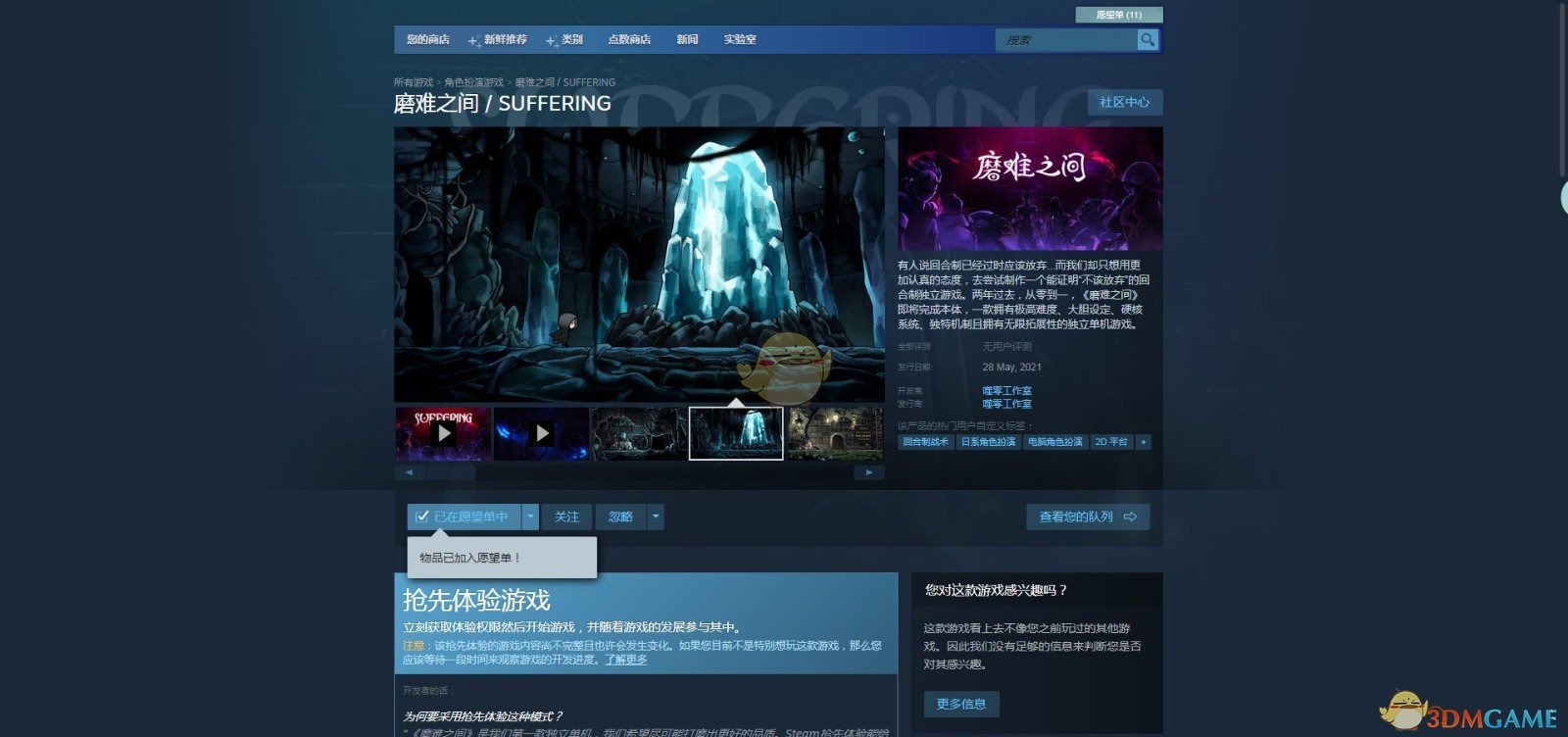This screenshot has width=1568, height=737.
Task: Click the thumbnail strip horizontal scrollbar handle
Action: tap(451, 472)
